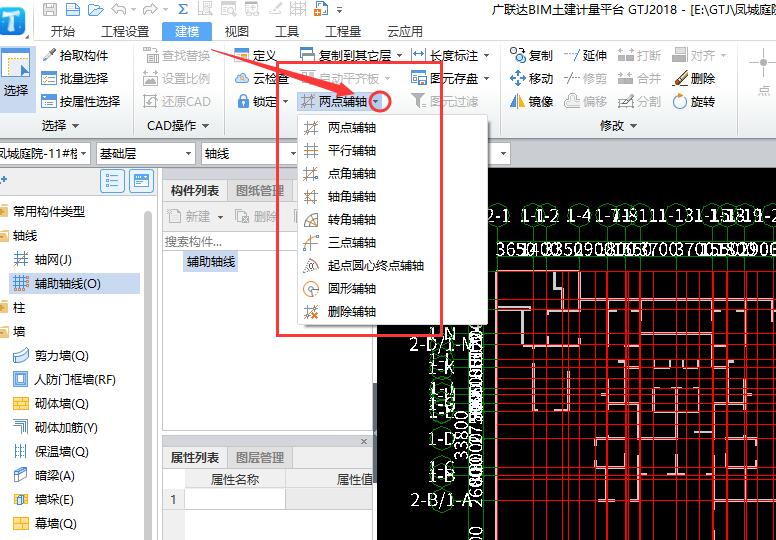Screen dimensions: 776x540
Task: Click 定义 in the ribbon
Action: point(255,55)
